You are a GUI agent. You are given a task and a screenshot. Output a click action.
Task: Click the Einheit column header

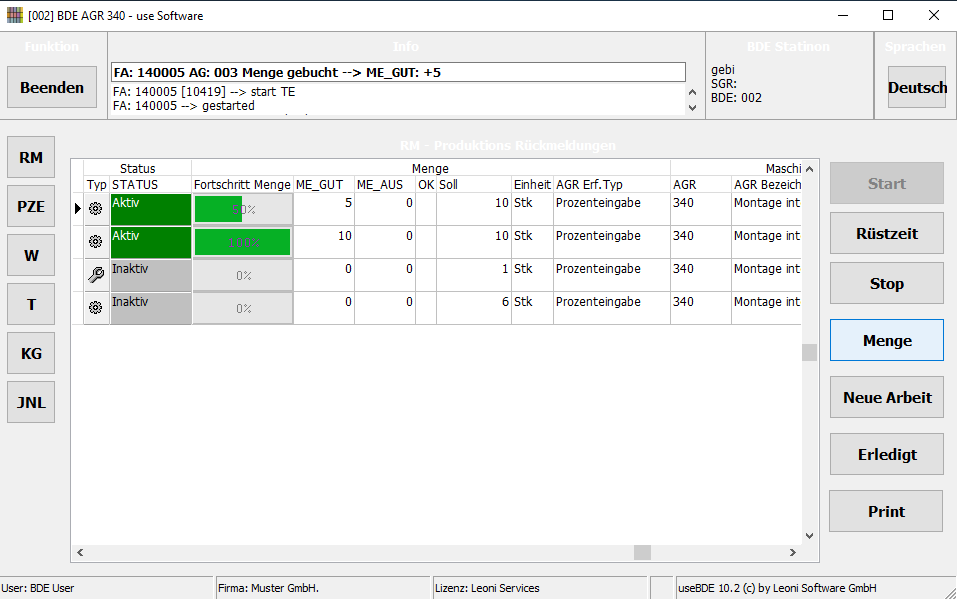pos(532,184)
